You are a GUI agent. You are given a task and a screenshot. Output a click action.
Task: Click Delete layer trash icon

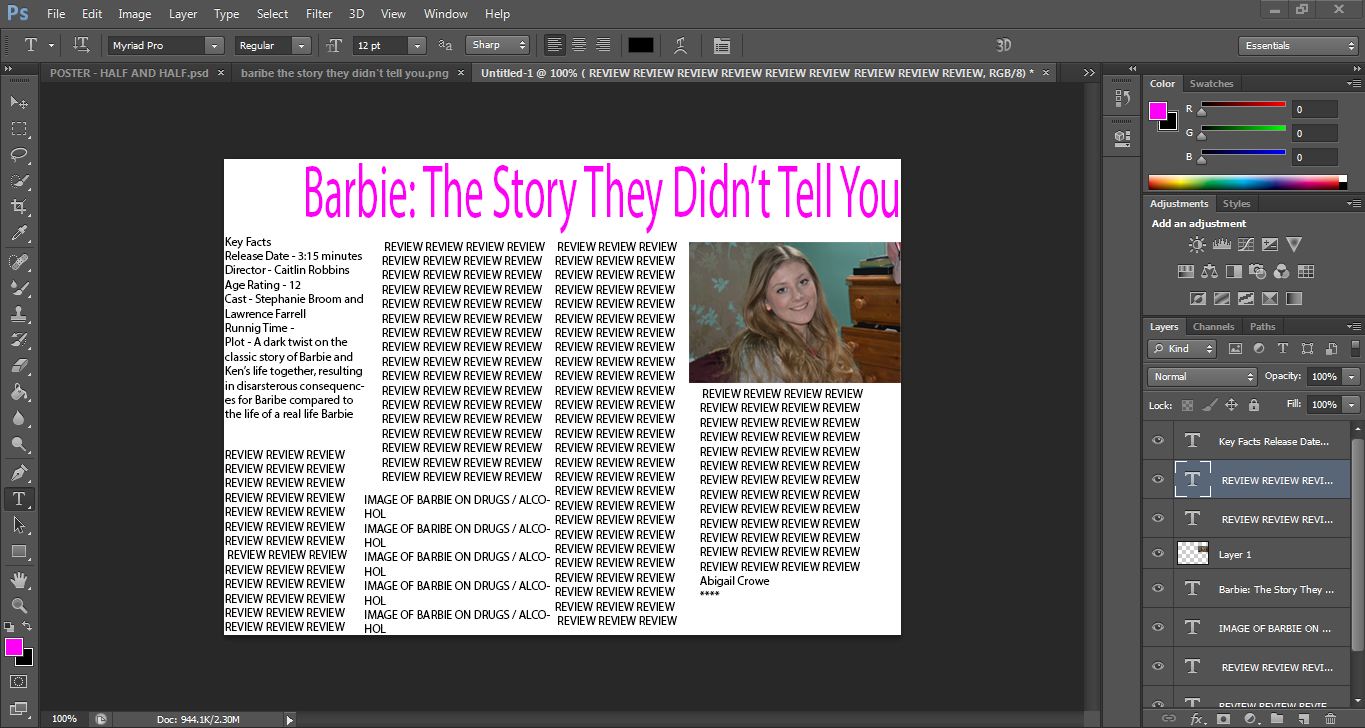[x=1330, y=718]
